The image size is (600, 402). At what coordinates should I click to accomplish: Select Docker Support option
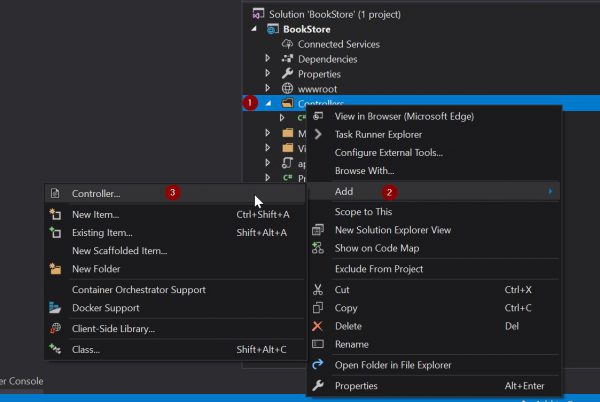coord(105,307)
